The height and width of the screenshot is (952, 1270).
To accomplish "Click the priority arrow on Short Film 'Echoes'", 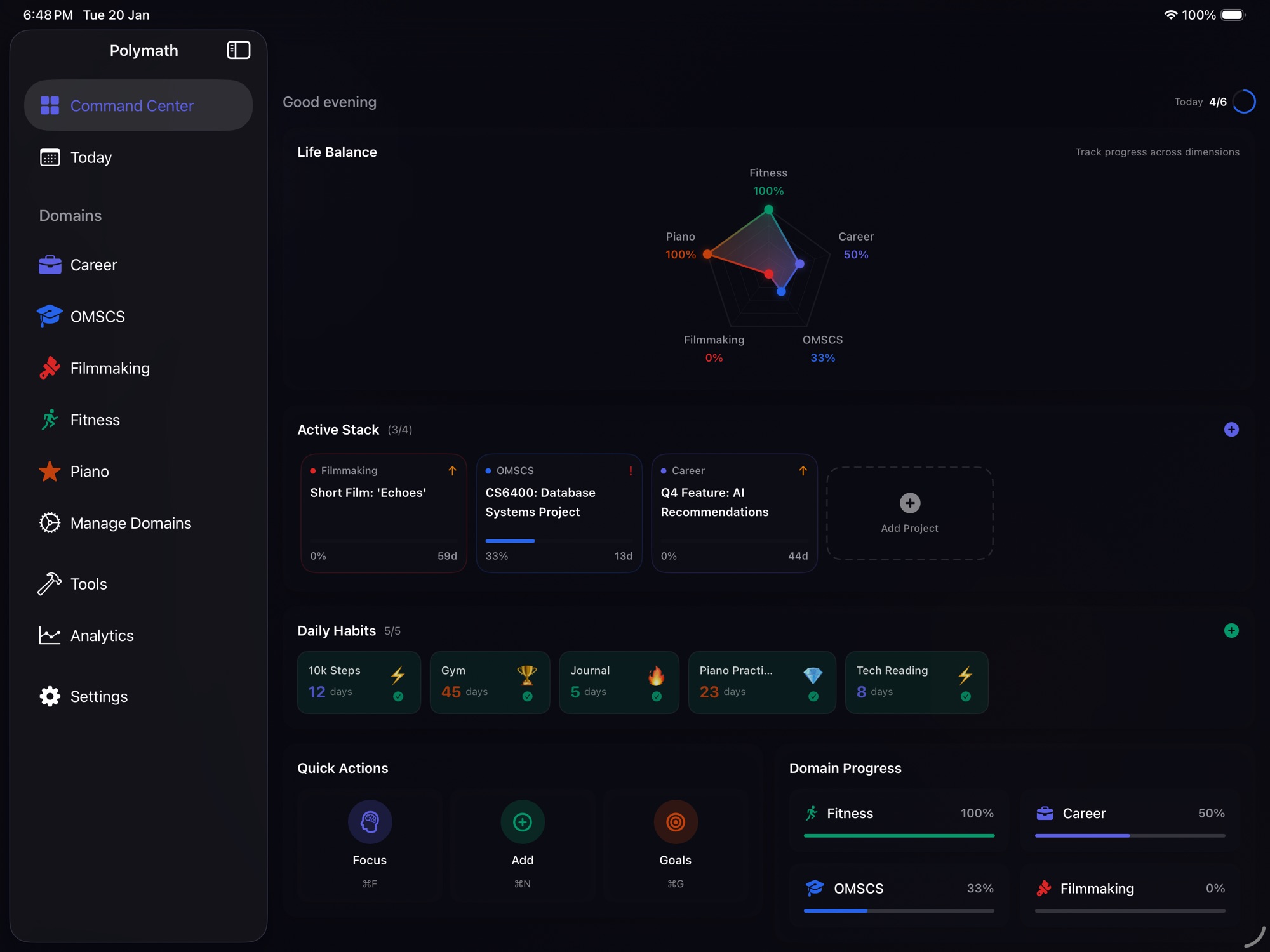I will click(x=453, y=470).
